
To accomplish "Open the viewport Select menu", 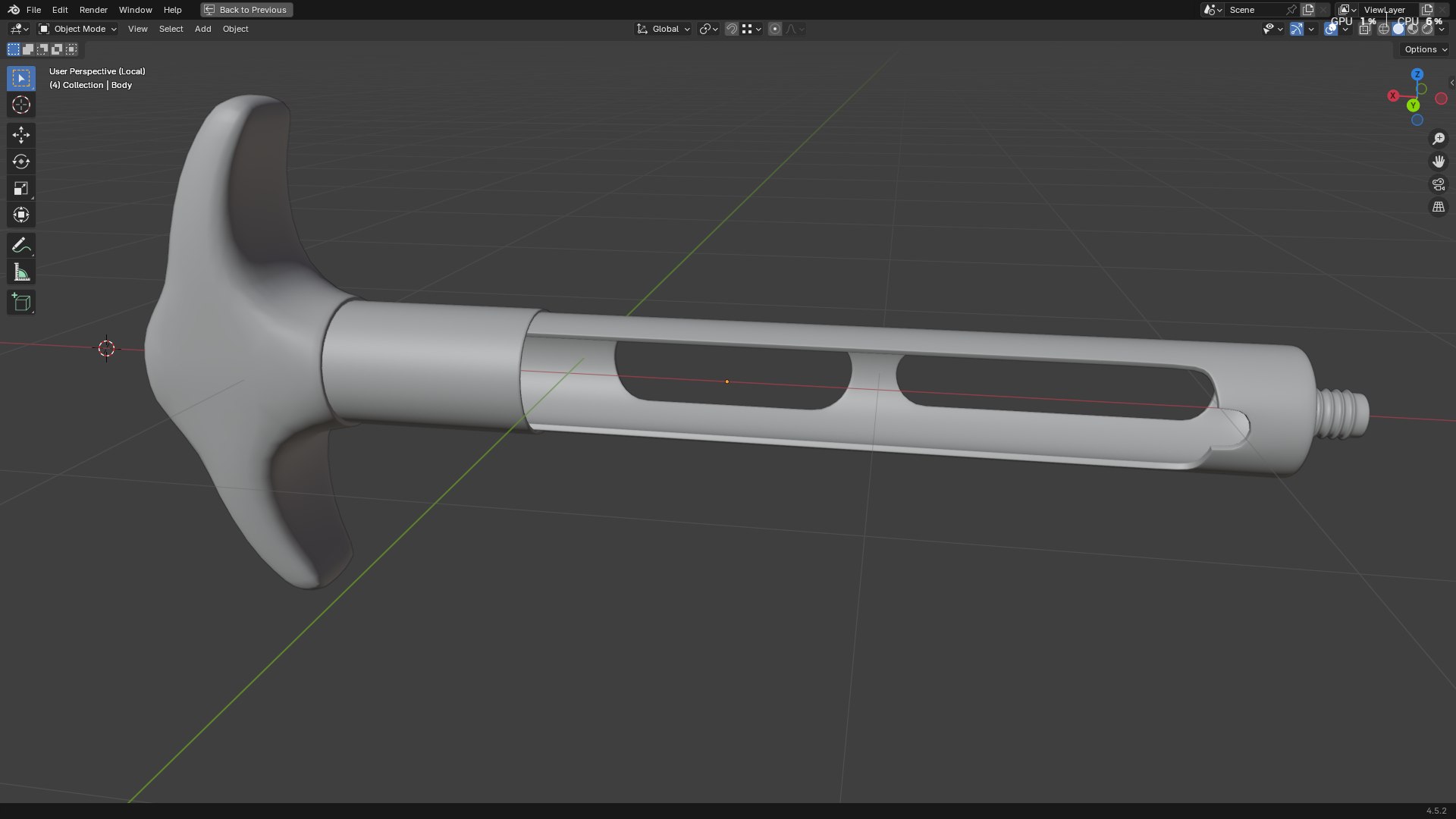I will (171, 29).
